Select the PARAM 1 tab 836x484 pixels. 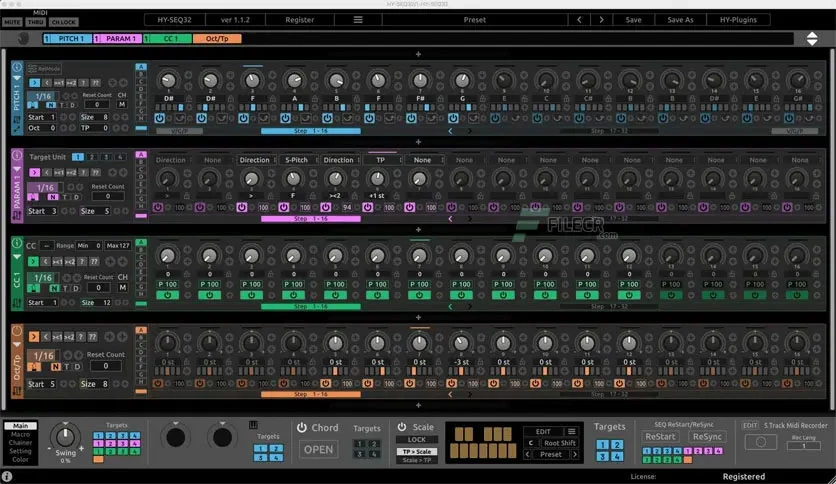click(x=117, y=38)
